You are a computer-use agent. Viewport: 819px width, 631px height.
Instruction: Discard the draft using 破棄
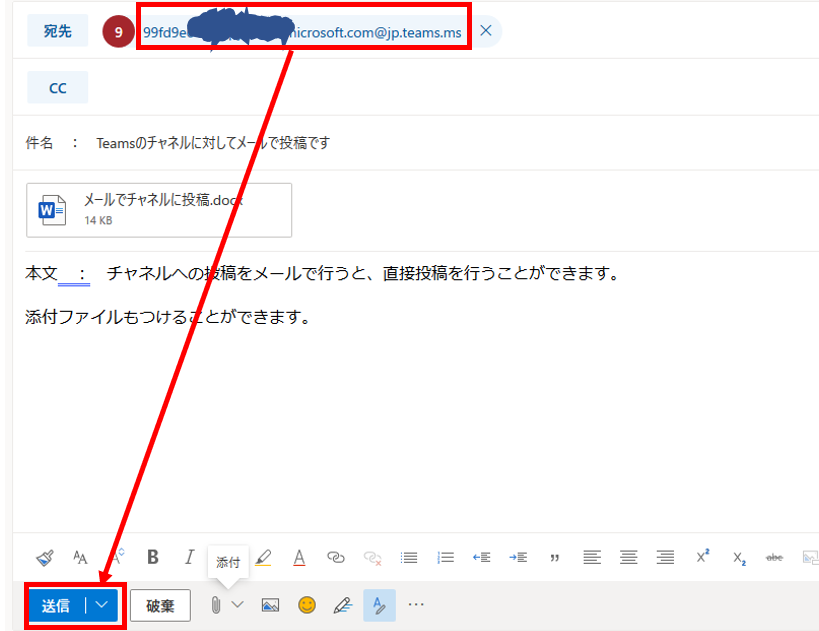click(160, 605)
